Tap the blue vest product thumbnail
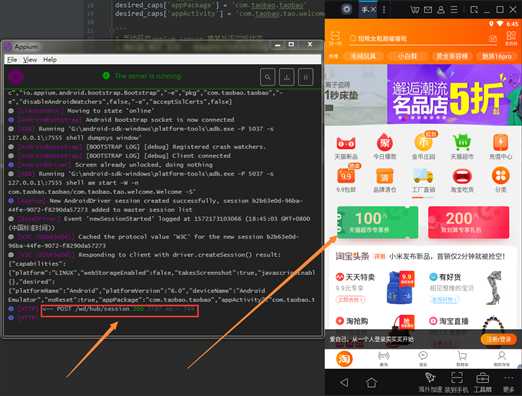Screen dimensions: 522x396 [400, 287]
